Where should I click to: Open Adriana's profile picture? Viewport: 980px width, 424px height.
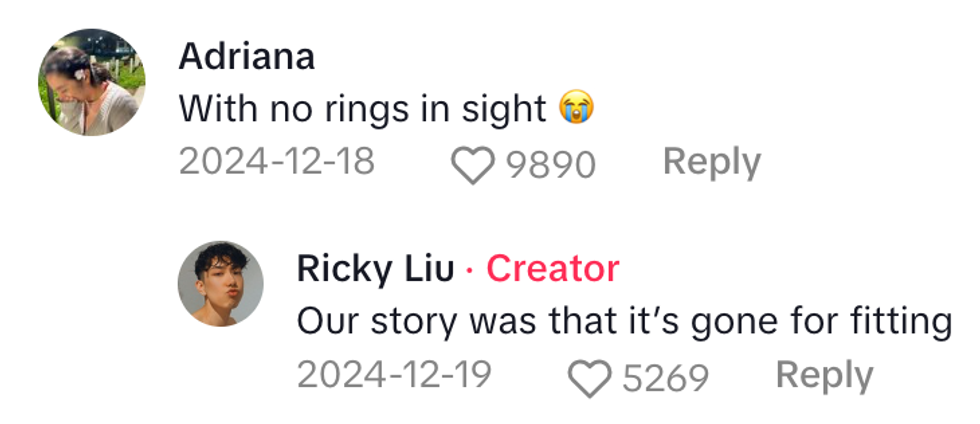point(92,83)
